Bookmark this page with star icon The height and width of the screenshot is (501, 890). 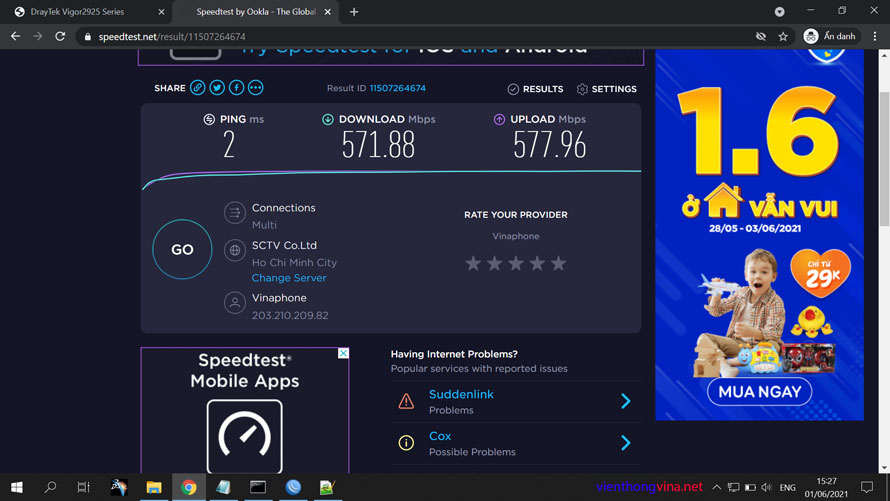[x=783, y=36]
